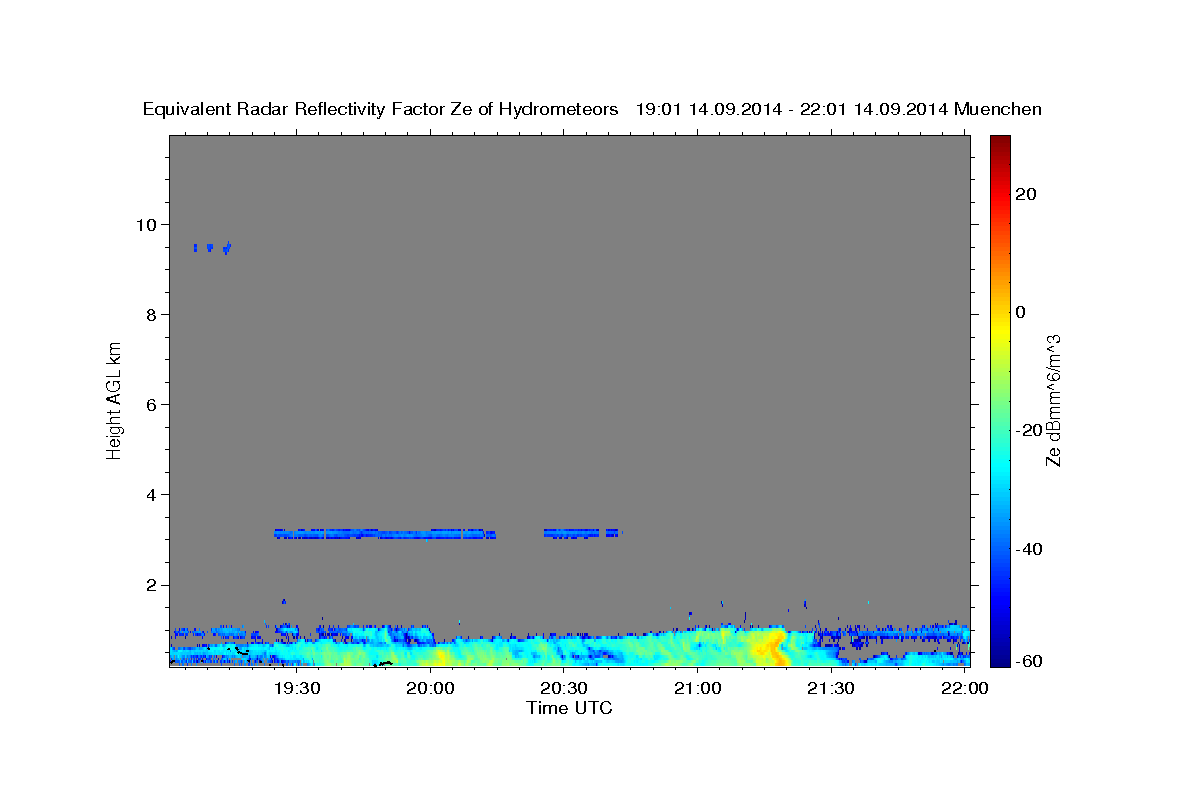Click the 'Muenchen' location label in title
Screen dimensions: 1200x800
(x=998, y=110)
